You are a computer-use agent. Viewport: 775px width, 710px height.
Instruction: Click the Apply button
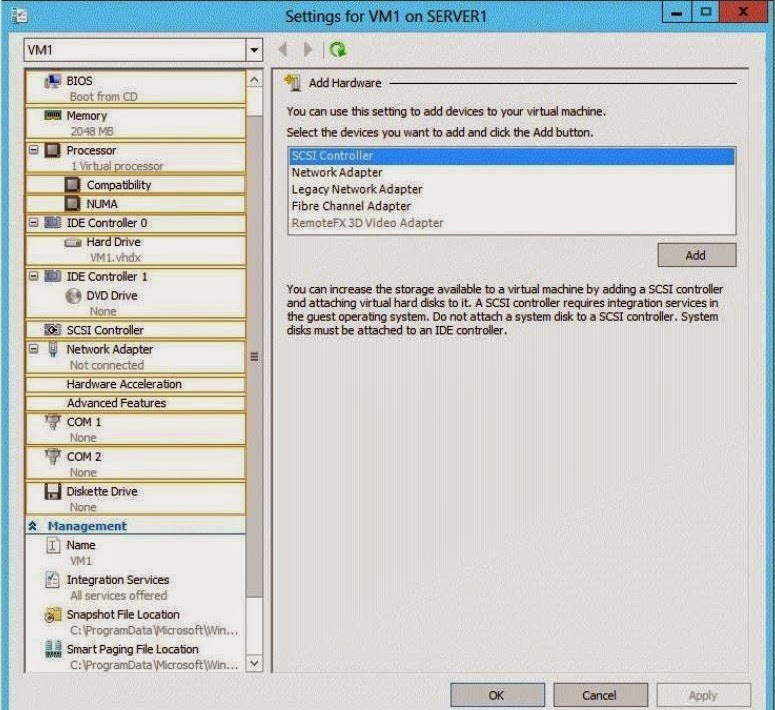[x=703, y=695]
